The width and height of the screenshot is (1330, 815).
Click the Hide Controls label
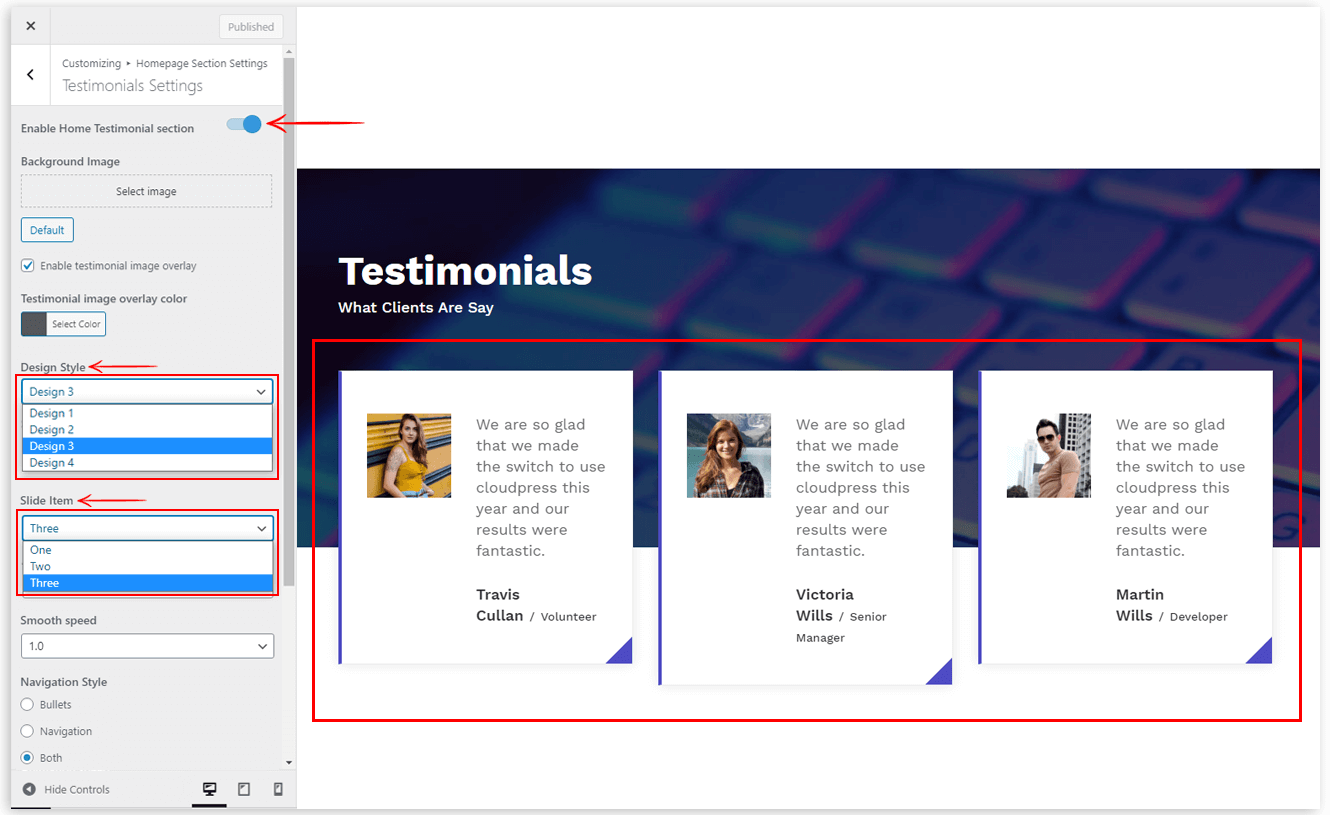tap(77, 789)
